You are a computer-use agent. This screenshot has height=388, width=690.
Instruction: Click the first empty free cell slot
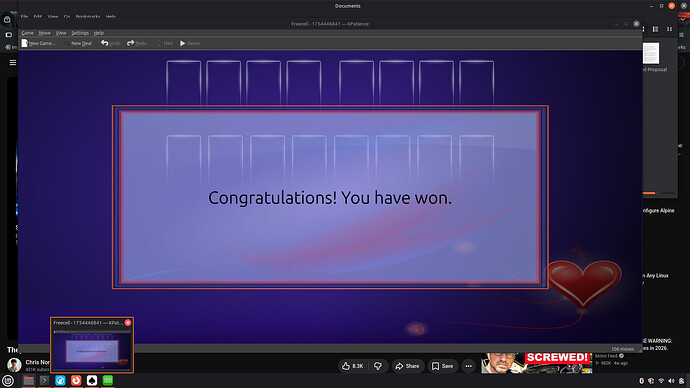click(x=184, y=83)
